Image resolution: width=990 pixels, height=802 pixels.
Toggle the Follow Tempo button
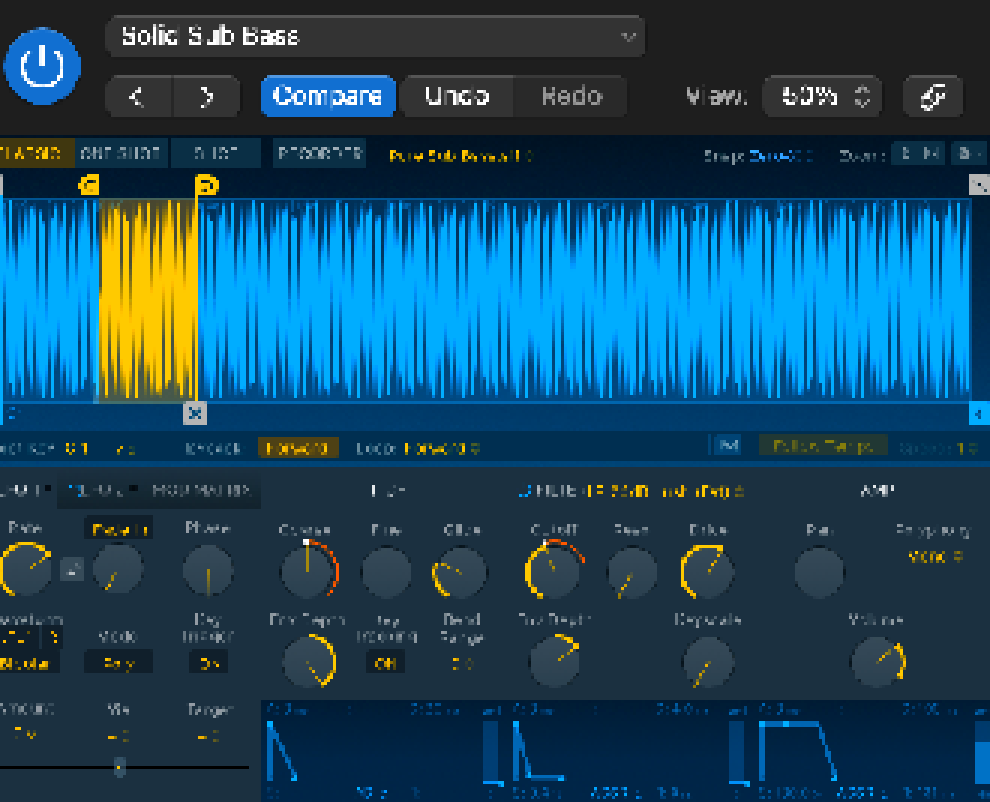[823, 447]
